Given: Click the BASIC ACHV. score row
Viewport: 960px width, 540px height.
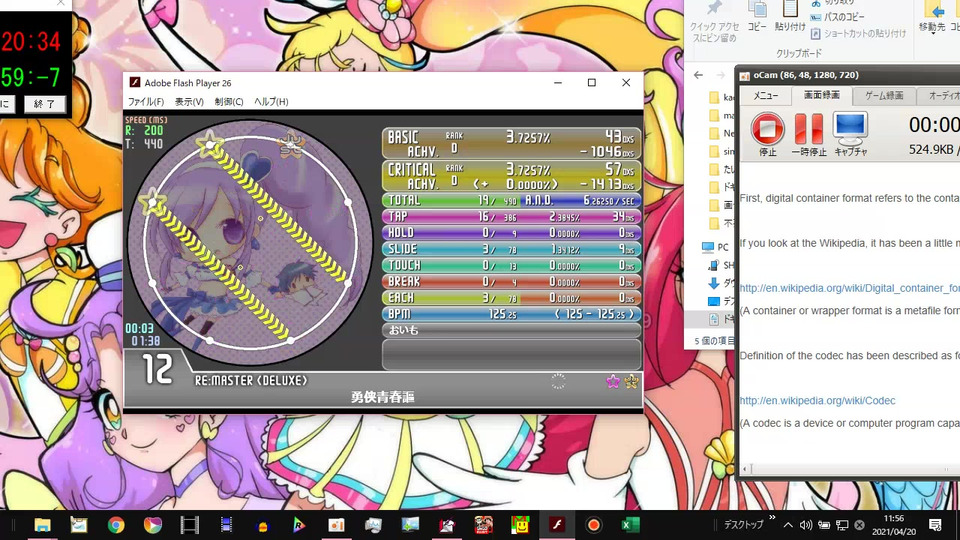Looking at the screenshot, I should (x=511, y=144).
